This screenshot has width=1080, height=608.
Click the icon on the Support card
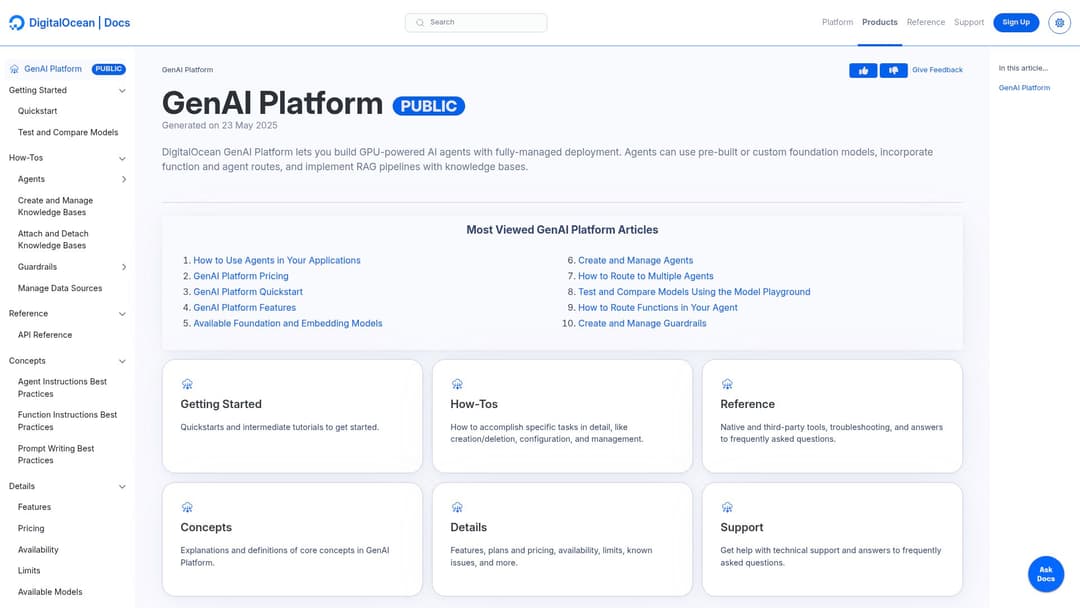coord(727,507)
